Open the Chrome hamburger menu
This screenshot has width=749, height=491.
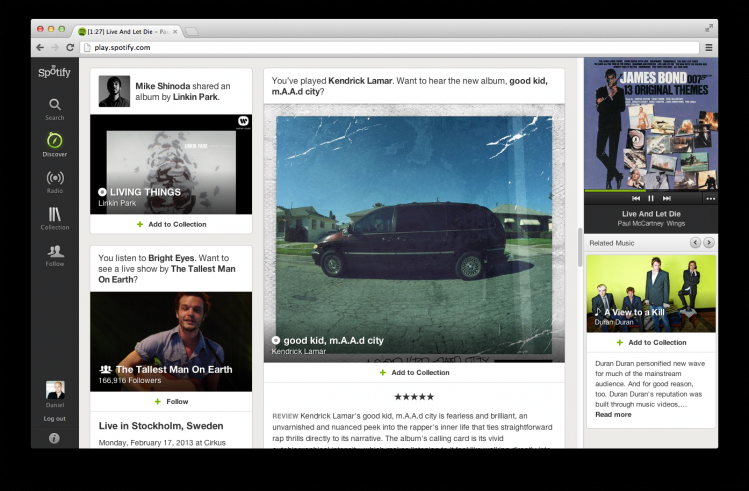pos(709,47)
